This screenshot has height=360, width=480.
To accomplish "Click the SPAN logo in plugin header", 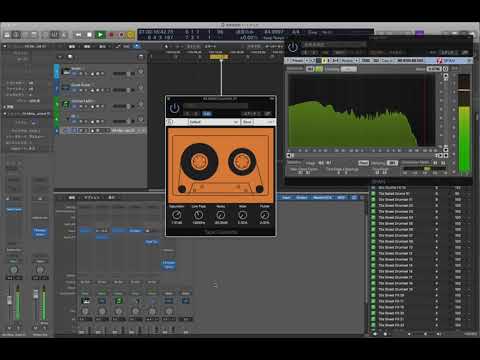I will (447, 60).
